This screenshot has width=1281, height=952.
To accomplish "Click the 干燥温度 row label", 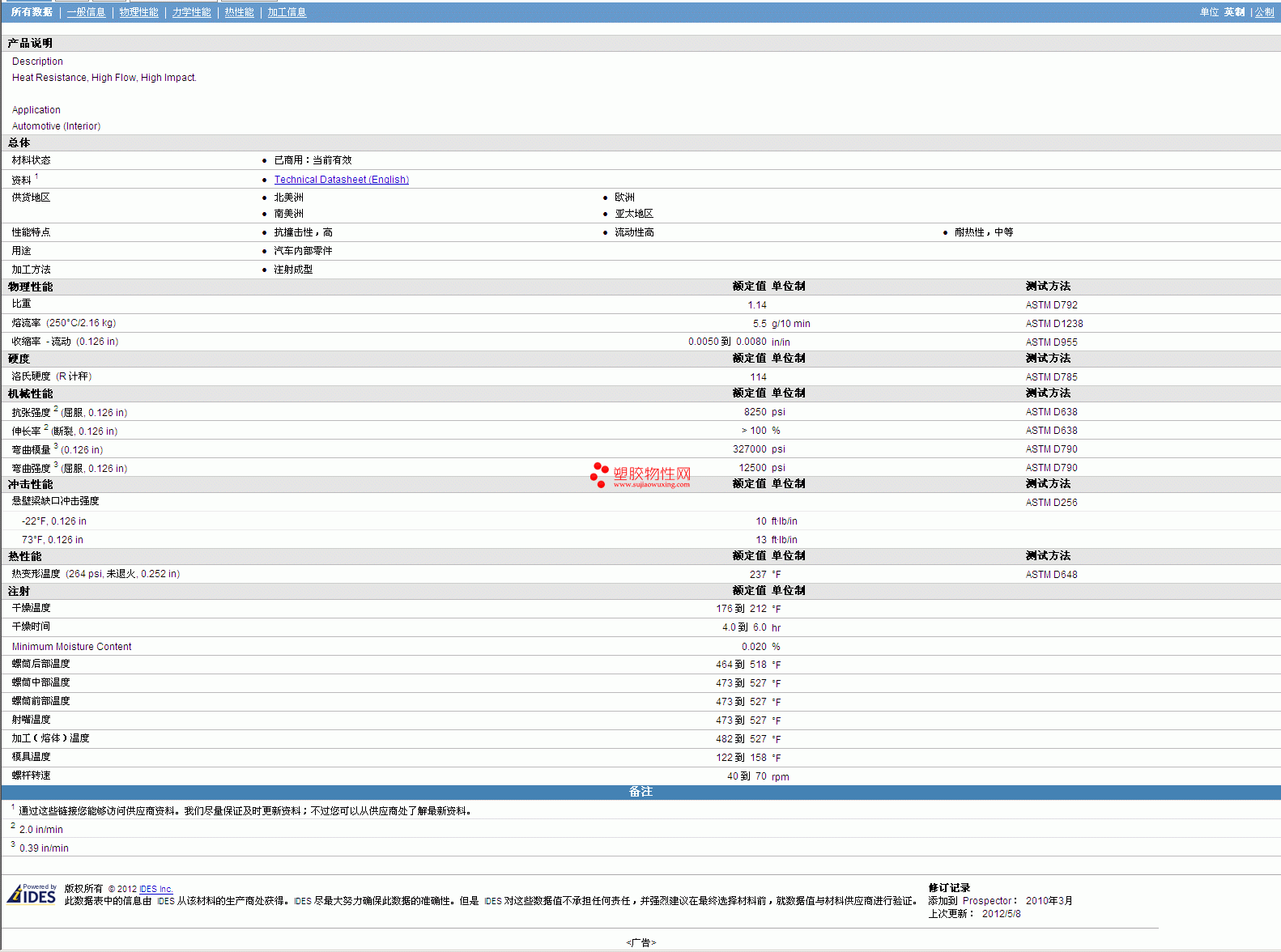I will [31, 608].
